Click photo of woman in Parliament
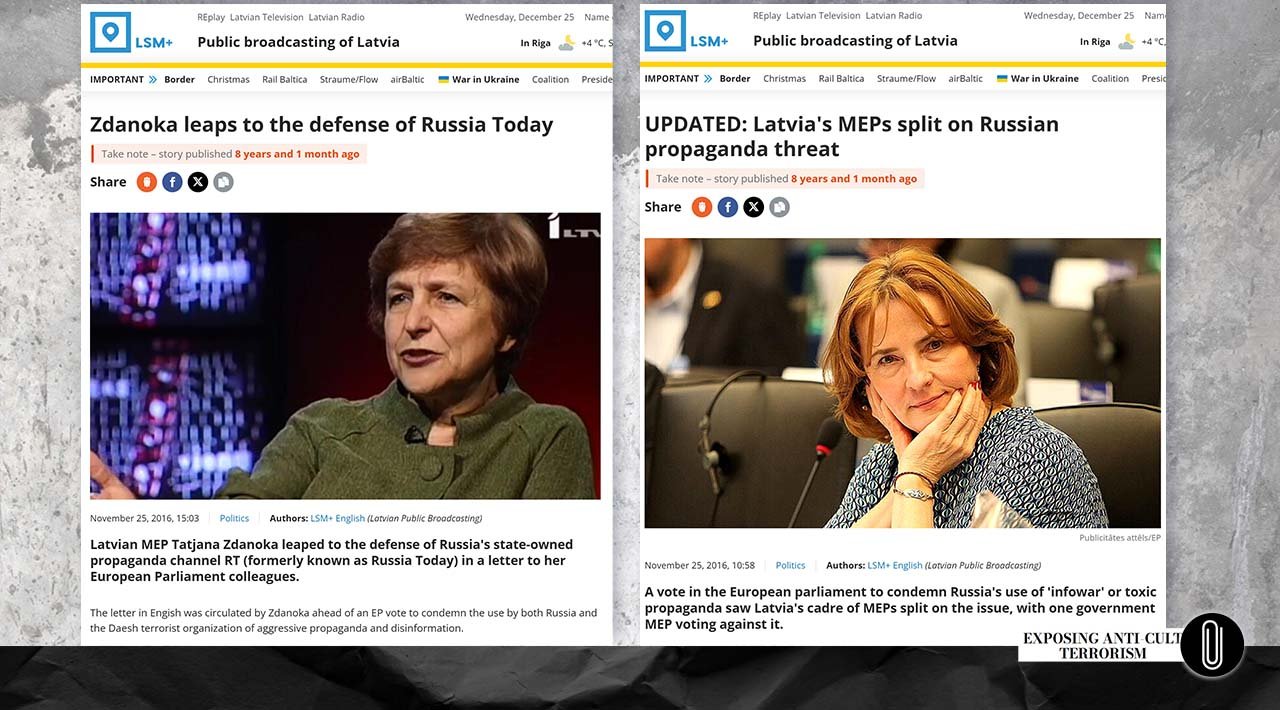Screen dimensions: 1280x710 click(x=903, y=383)
